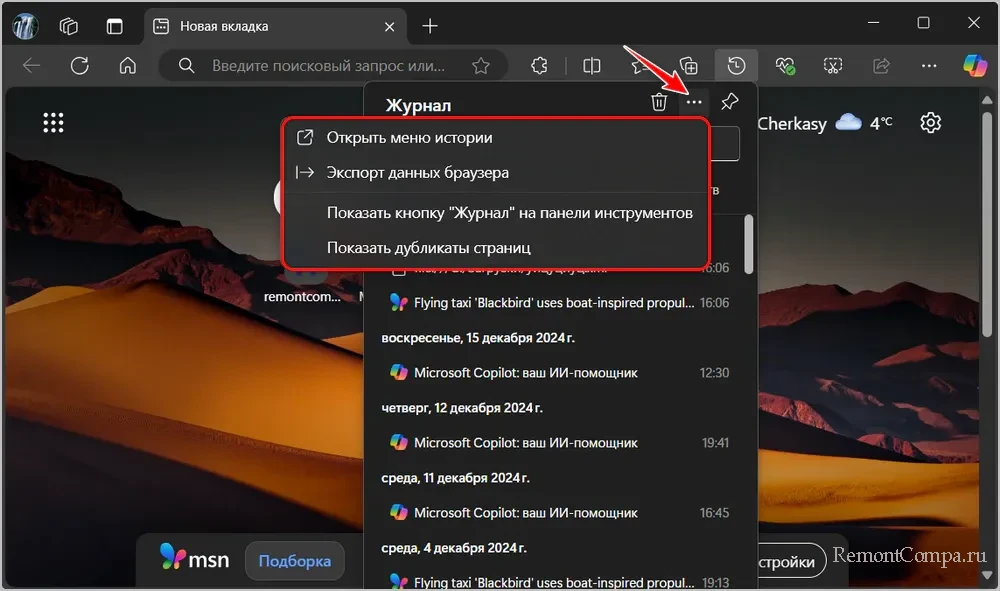The height and width of the screenshot is (591, 1000).
Task: Open the Edge profile avatar
Action: coord(26,26)
